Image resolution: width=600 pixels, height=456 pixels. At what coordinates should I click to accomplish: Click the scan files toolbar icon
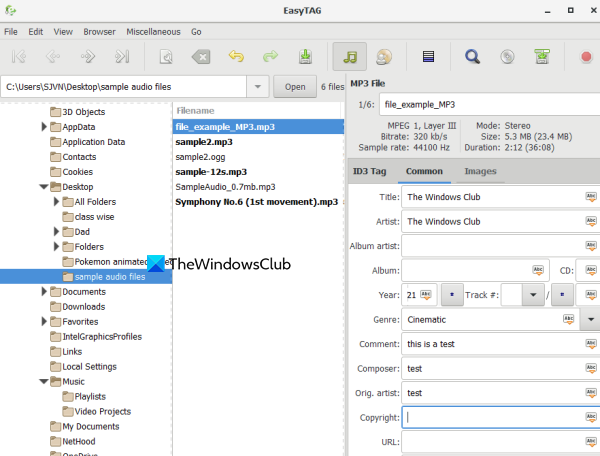click(166, 57)
